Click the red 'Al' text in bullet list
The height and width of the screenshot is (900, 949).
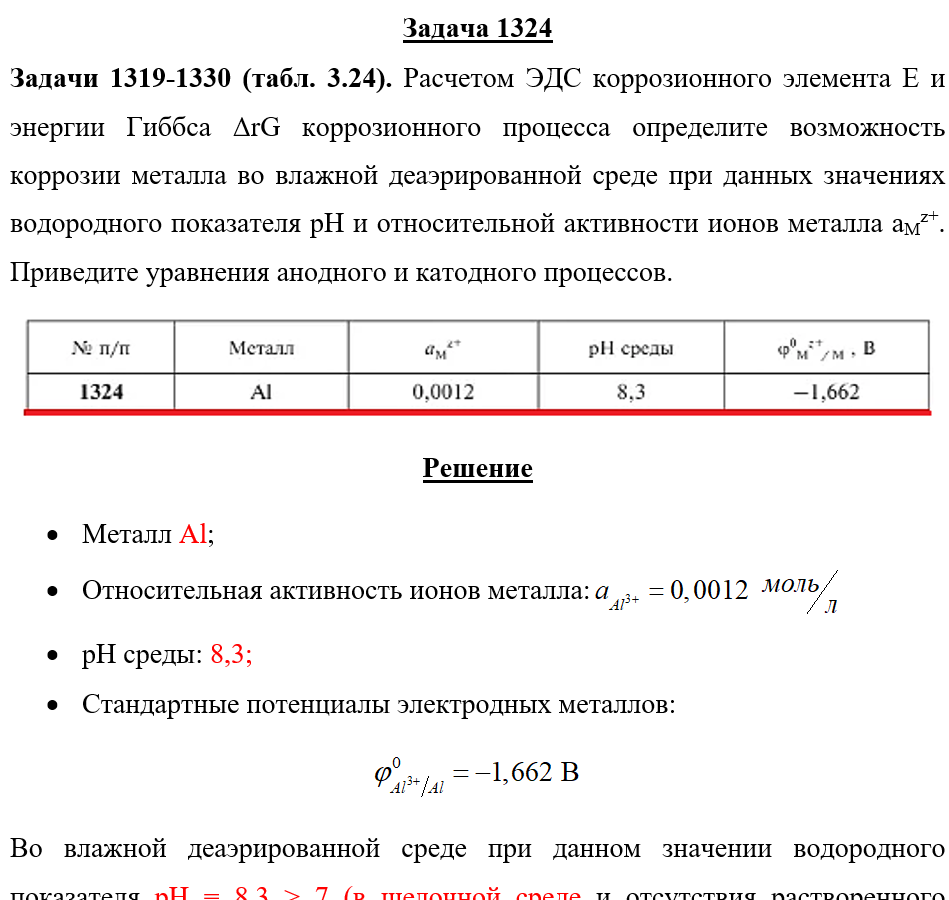[x=193, y=534]
